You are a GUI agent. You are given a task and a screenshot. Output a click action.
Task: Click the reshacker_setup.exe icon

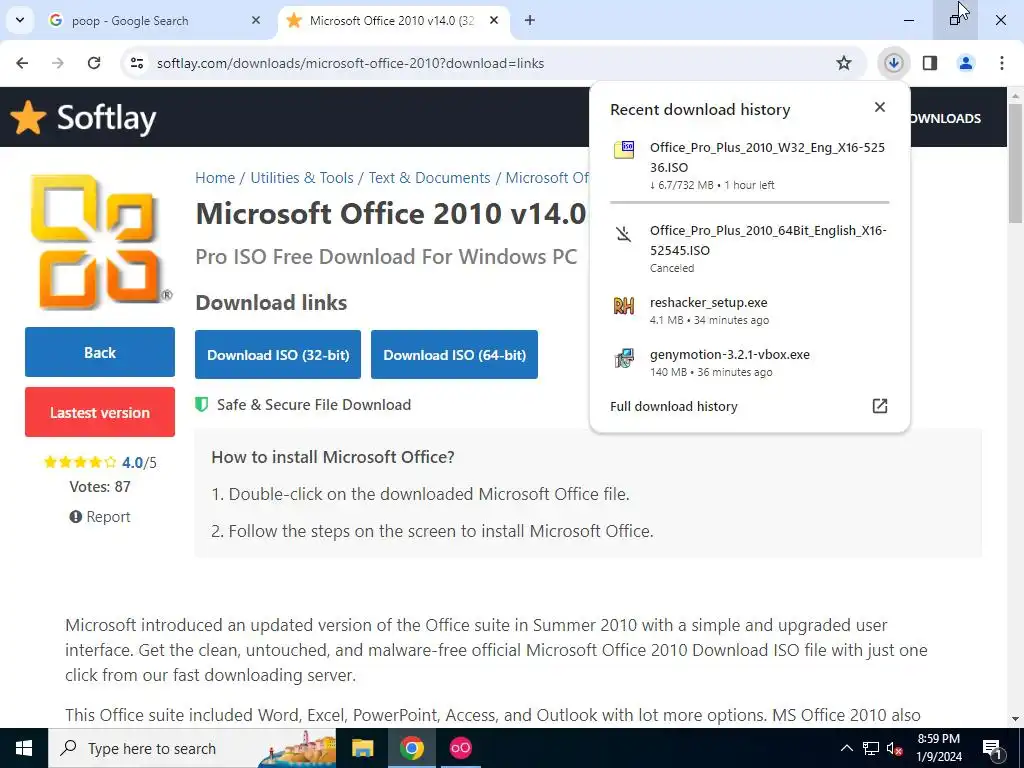coord(624,305)
